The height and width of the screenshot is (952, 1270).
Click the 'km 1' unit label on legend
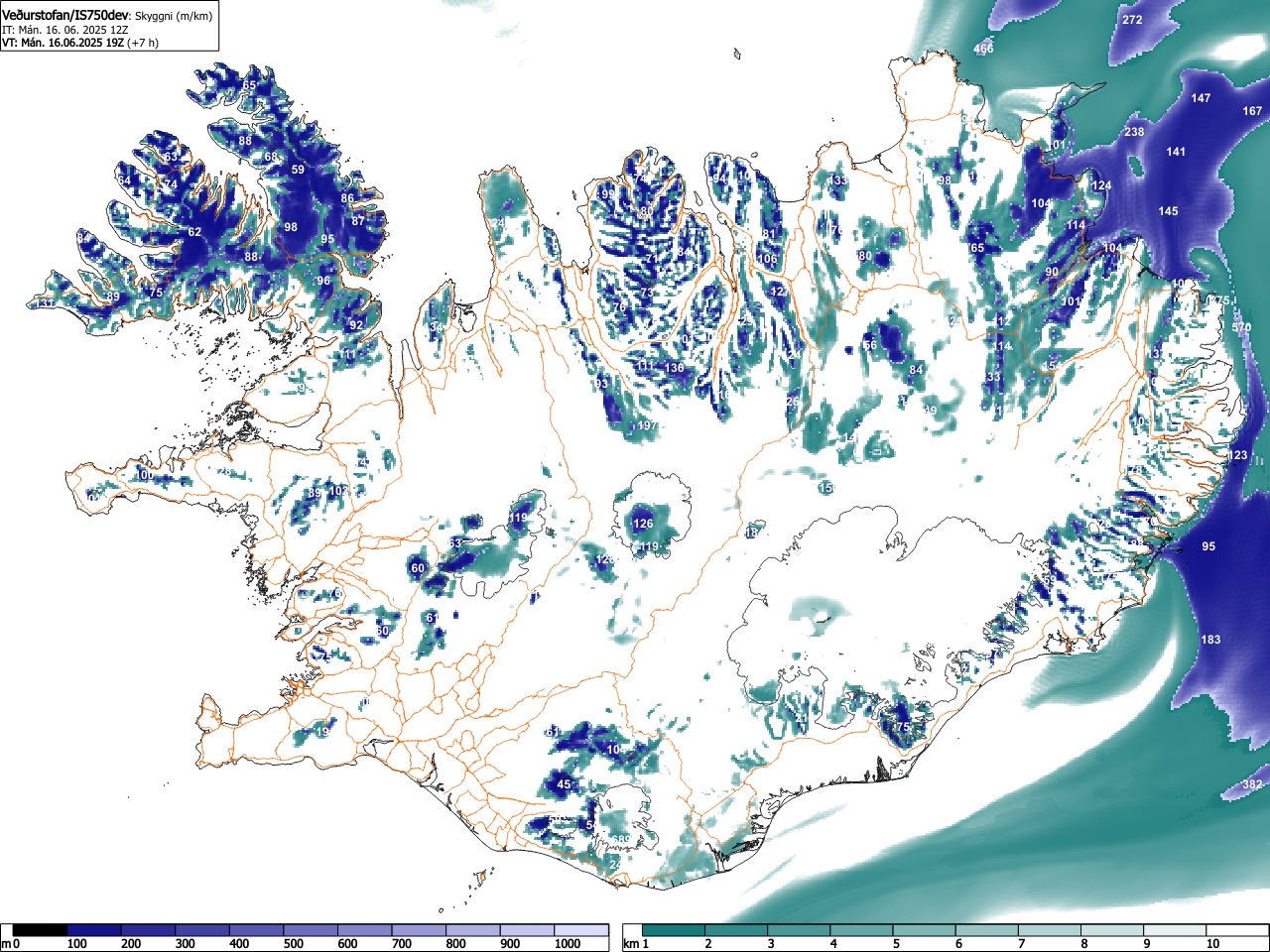pyautogui.click(x=636, y=944)
